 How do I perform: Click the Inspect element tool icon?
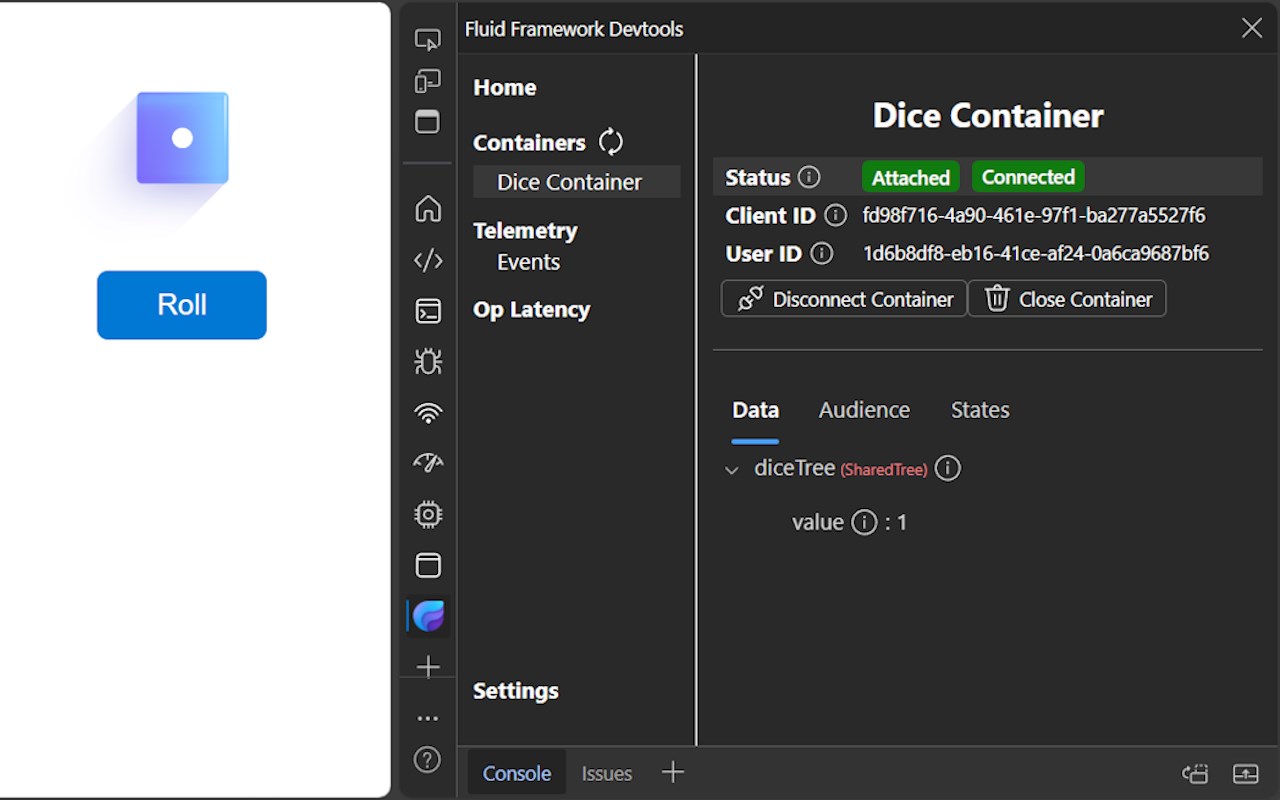428,40
